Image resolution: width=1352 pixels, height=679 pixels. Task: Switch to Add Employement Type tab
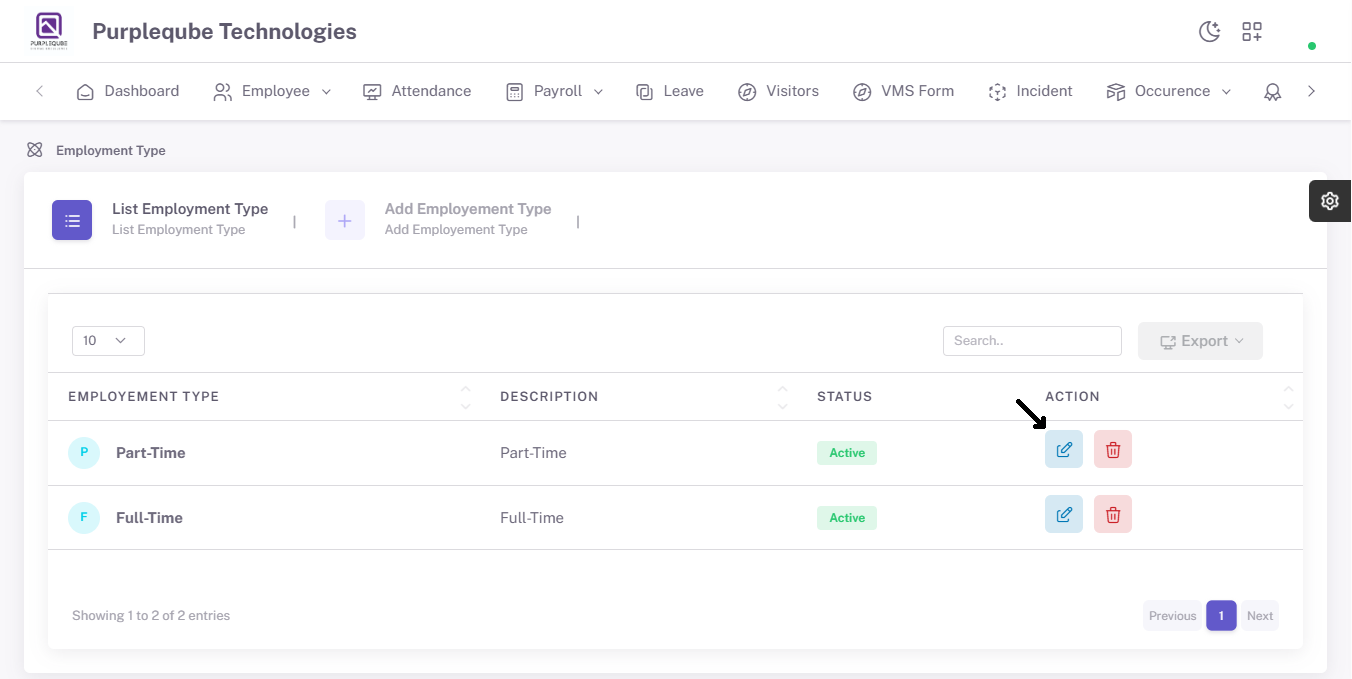[438, 219]
